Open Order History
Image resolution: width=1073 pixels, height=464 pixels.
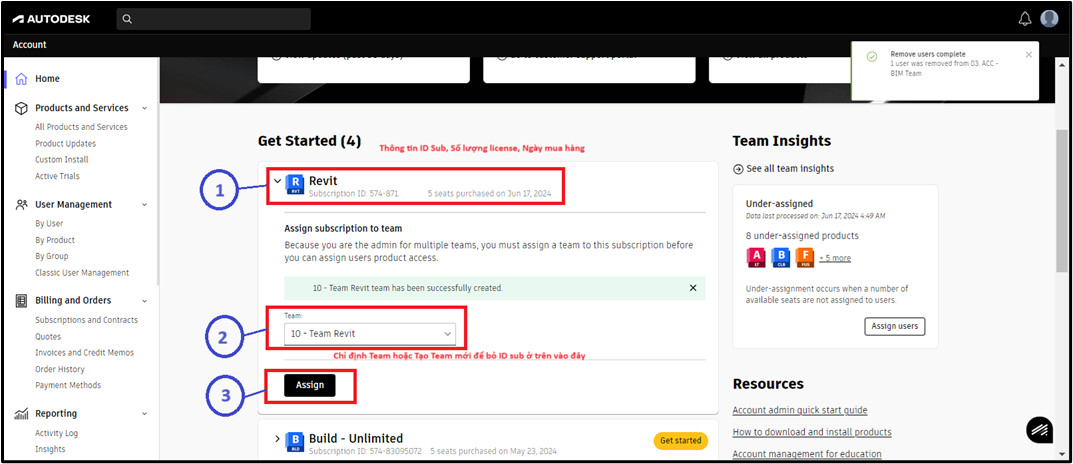[62, 369]
